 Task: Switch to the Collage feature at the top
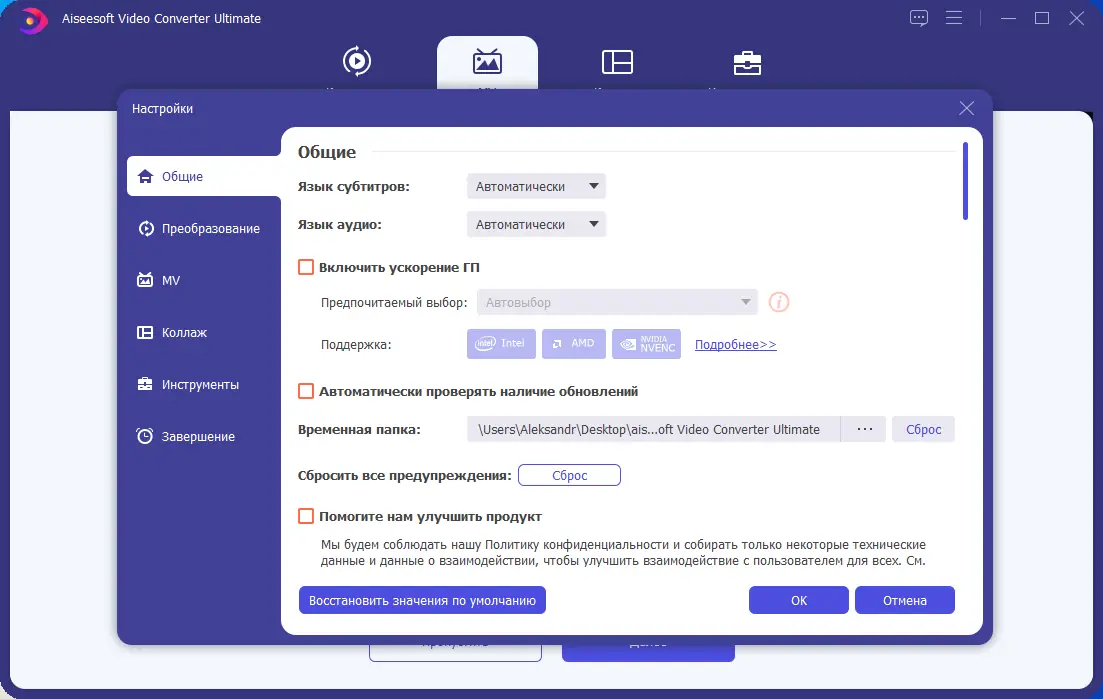coord(617,62)
